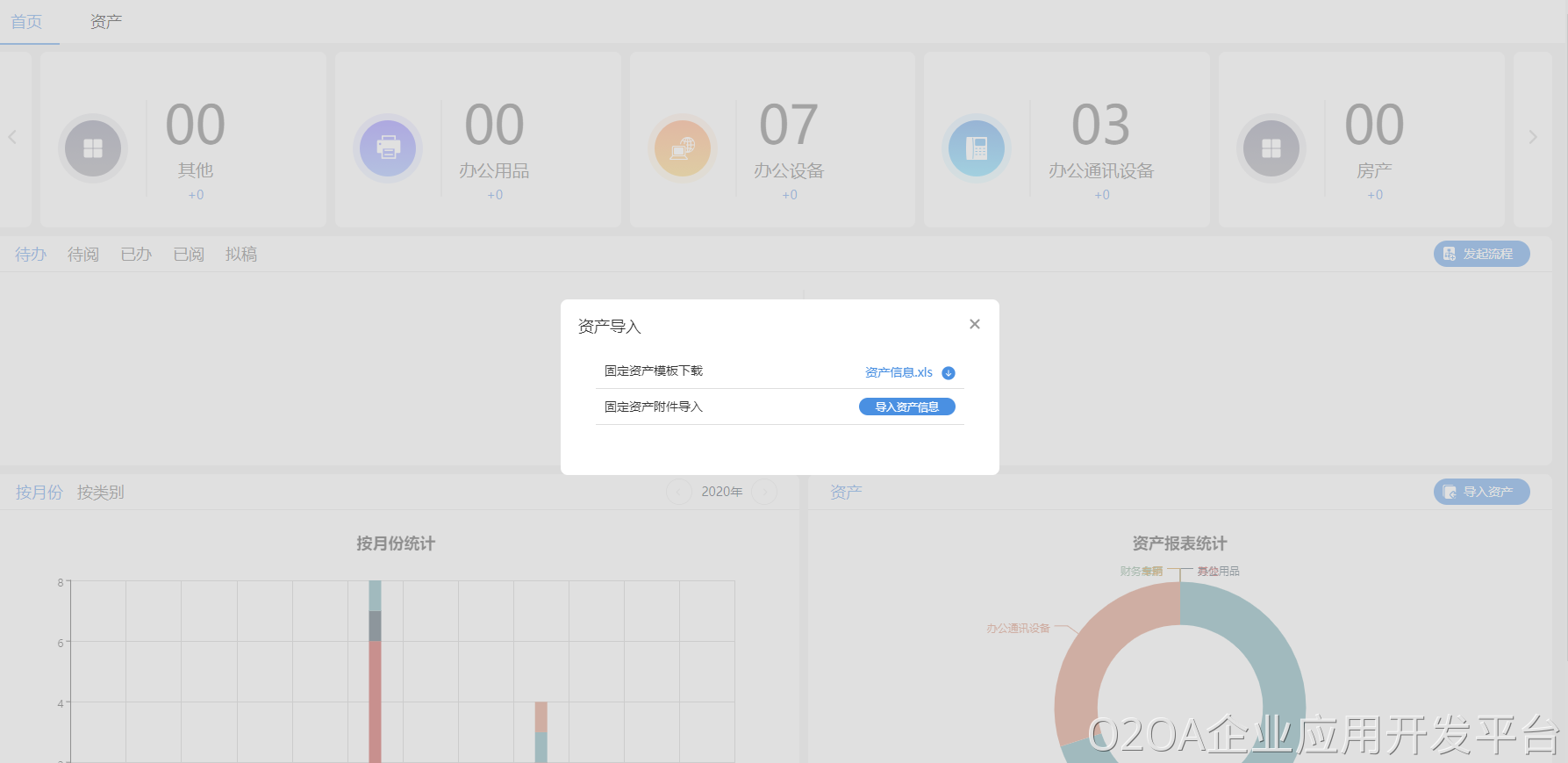Click the 办公设备 computer icon
Viewport: 1568px width, 763px height.
[682, 148]
